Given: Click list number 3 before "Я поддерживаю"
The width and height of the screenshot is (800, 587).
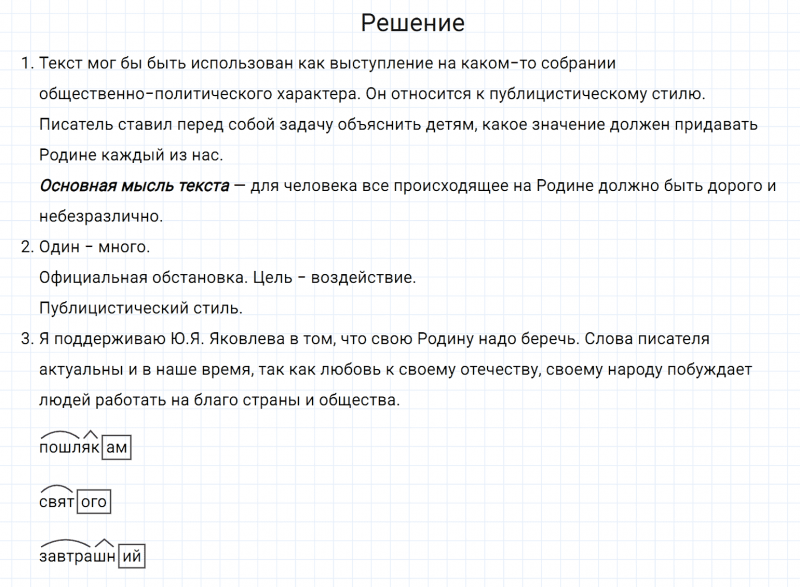Looking at the screenshot, I should (26, 338).
